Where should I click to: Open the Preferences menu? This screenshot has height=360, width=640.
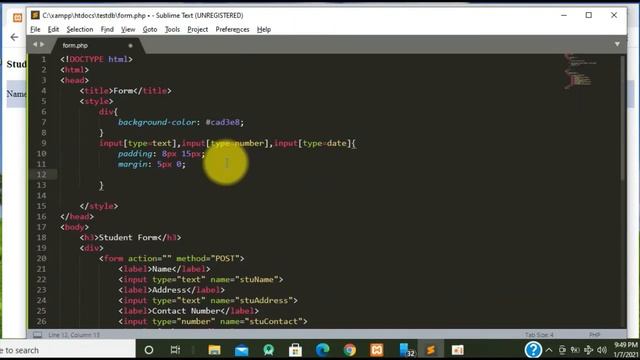tap(232, 29)
